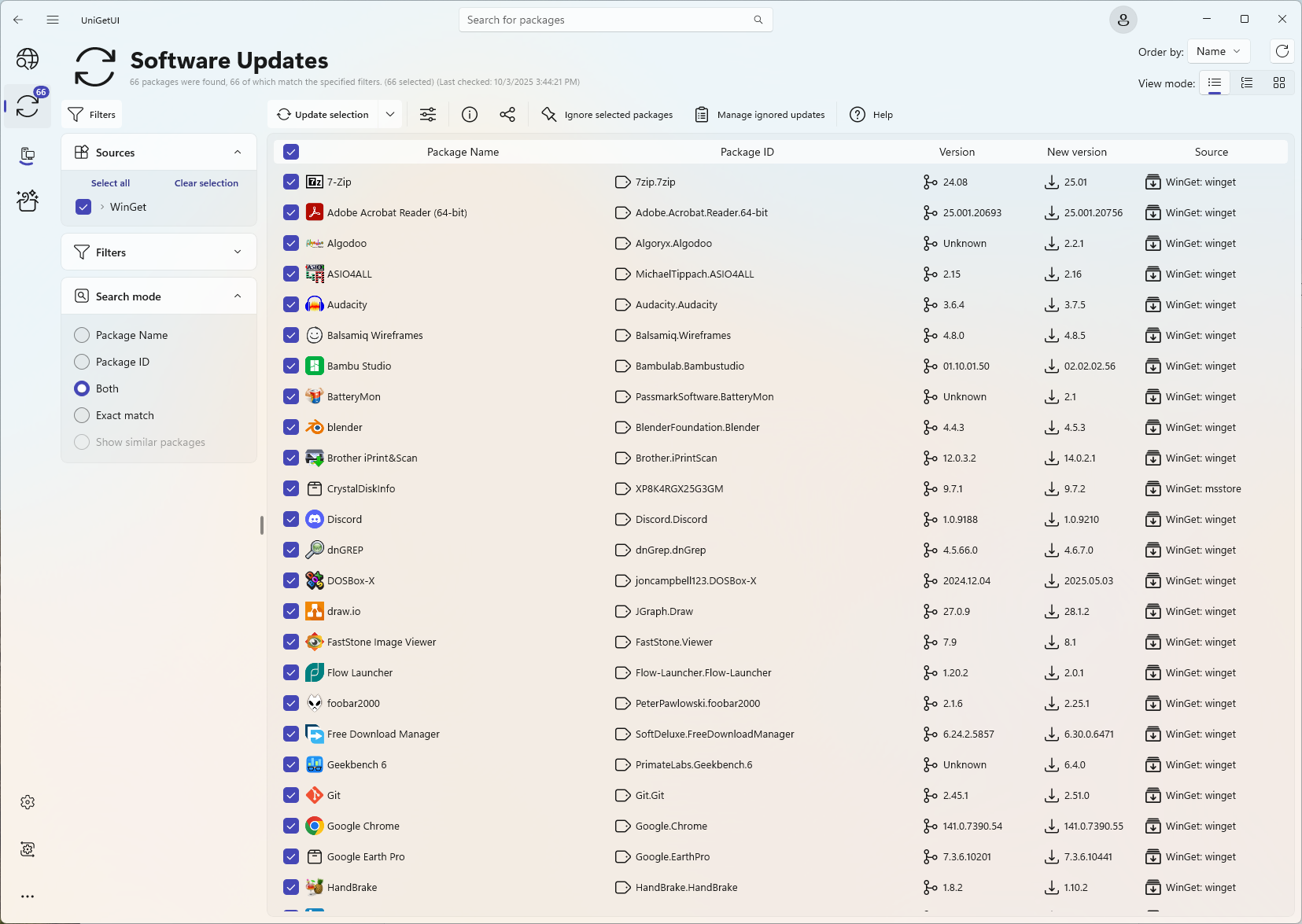Select Package ID search mode

(x=82, y=362)
